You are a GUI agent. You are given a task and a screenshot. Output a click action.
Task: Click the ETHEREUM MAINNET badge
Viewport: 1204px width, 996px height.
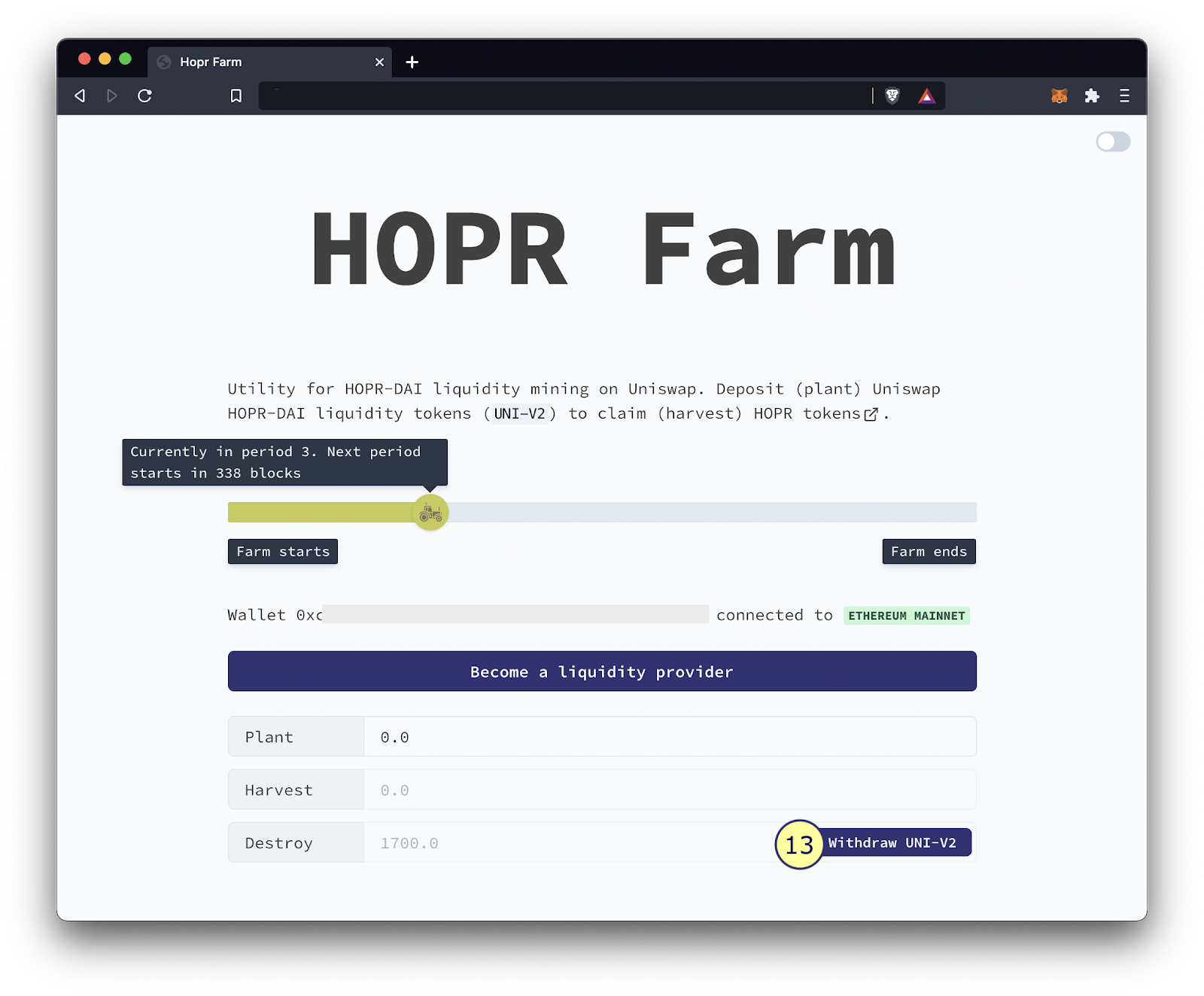pyautogui.click(x=906, y=616)
